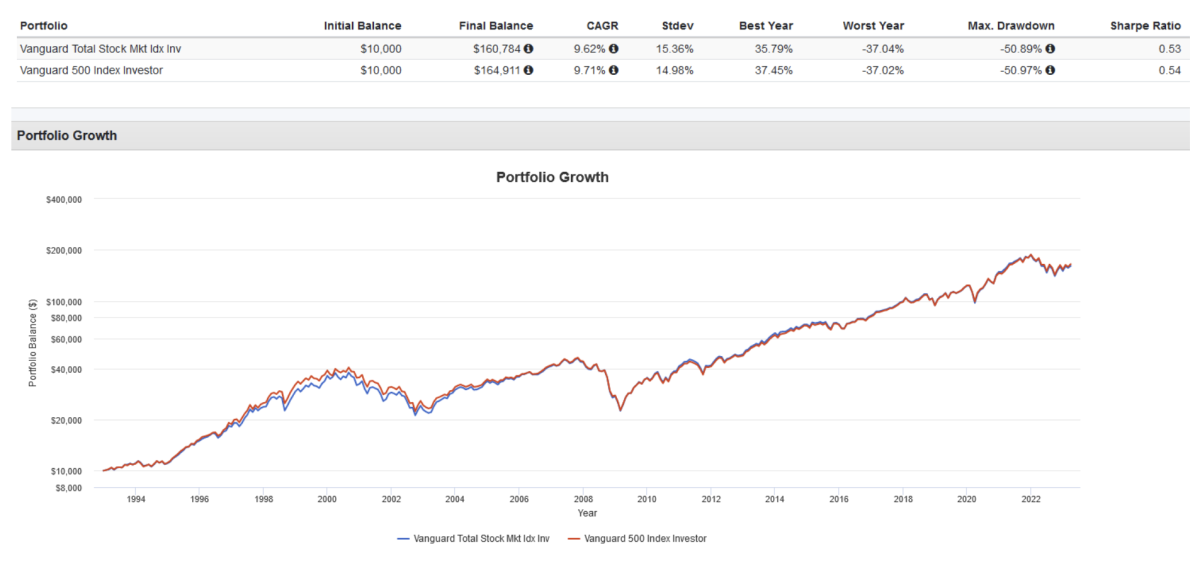1200x562 pixels.
Task: Click the $164,911 final balance value
Action: pyautogui.click(x=497, y=70)
